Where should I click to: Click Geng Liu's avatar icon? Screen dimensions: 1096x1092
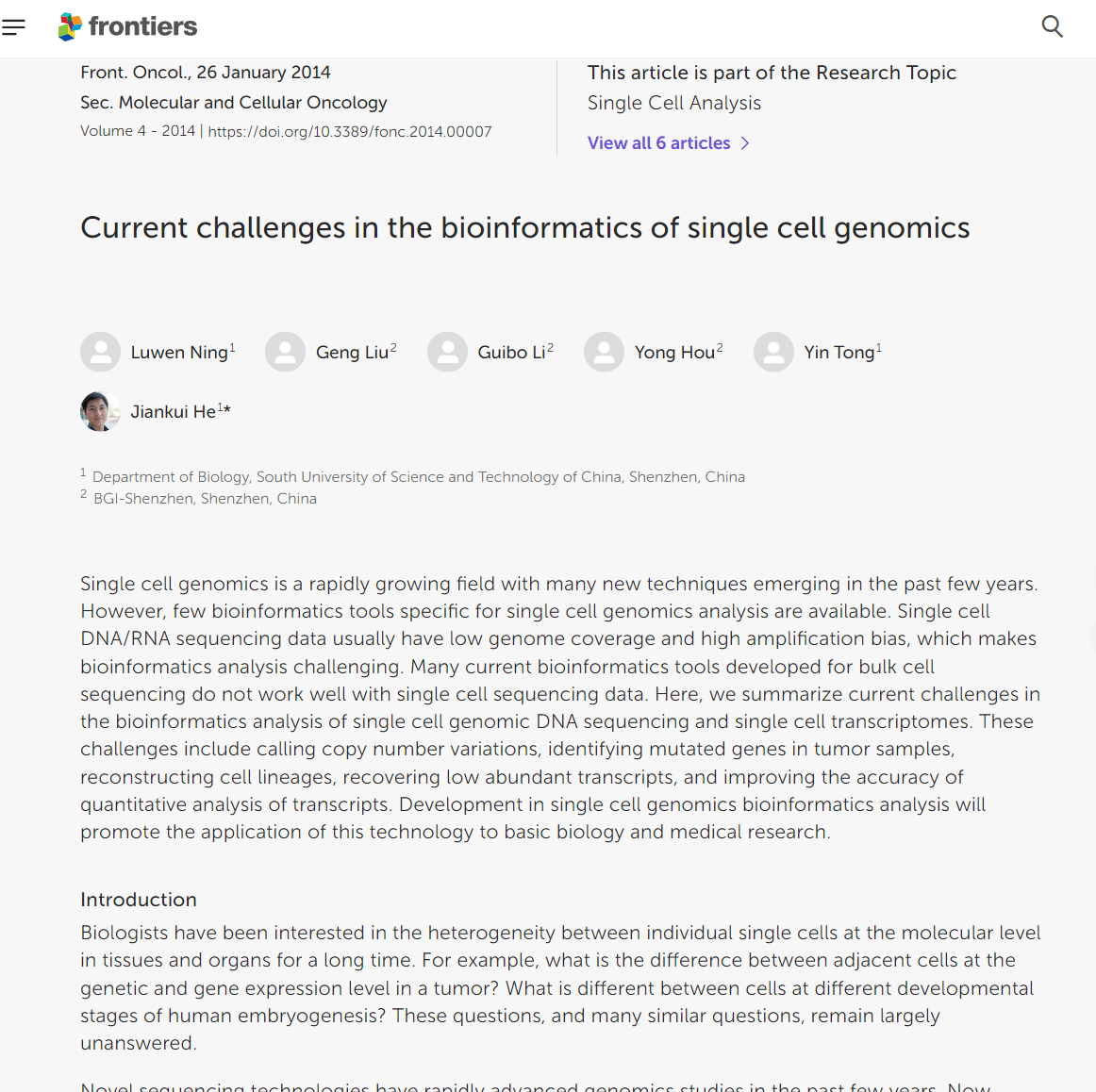coord(285,352)
